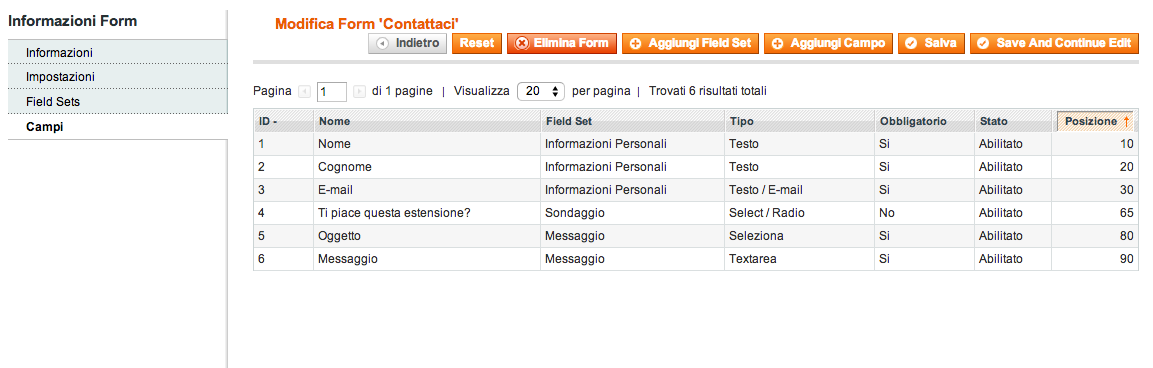Click the next page arrow icon

click(x=360, y=92)
